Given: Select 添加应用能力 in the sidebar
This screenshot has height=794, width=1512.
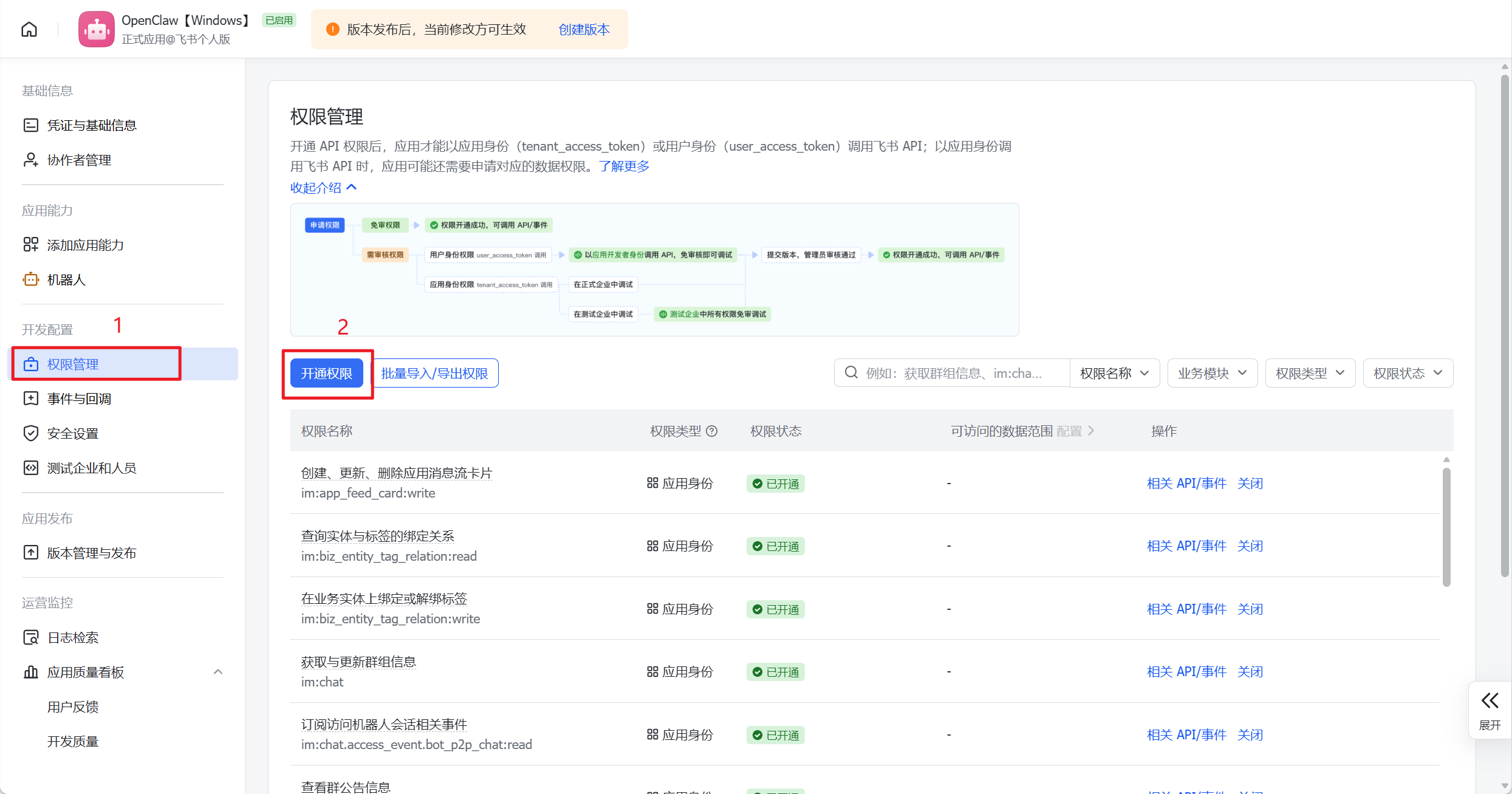Looking at the screenshot, I should click(85, 245).
